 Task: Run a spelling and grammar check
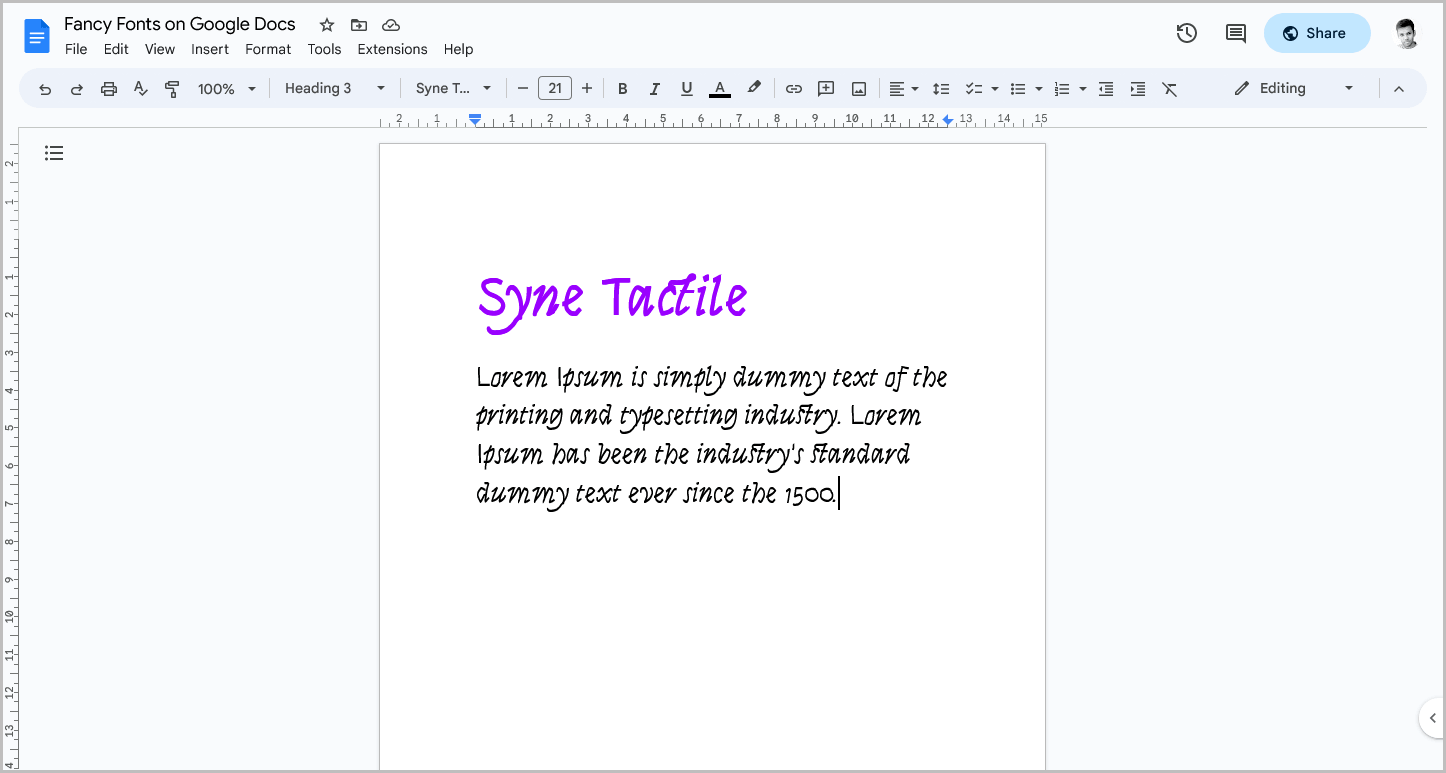tap(140, 88)
